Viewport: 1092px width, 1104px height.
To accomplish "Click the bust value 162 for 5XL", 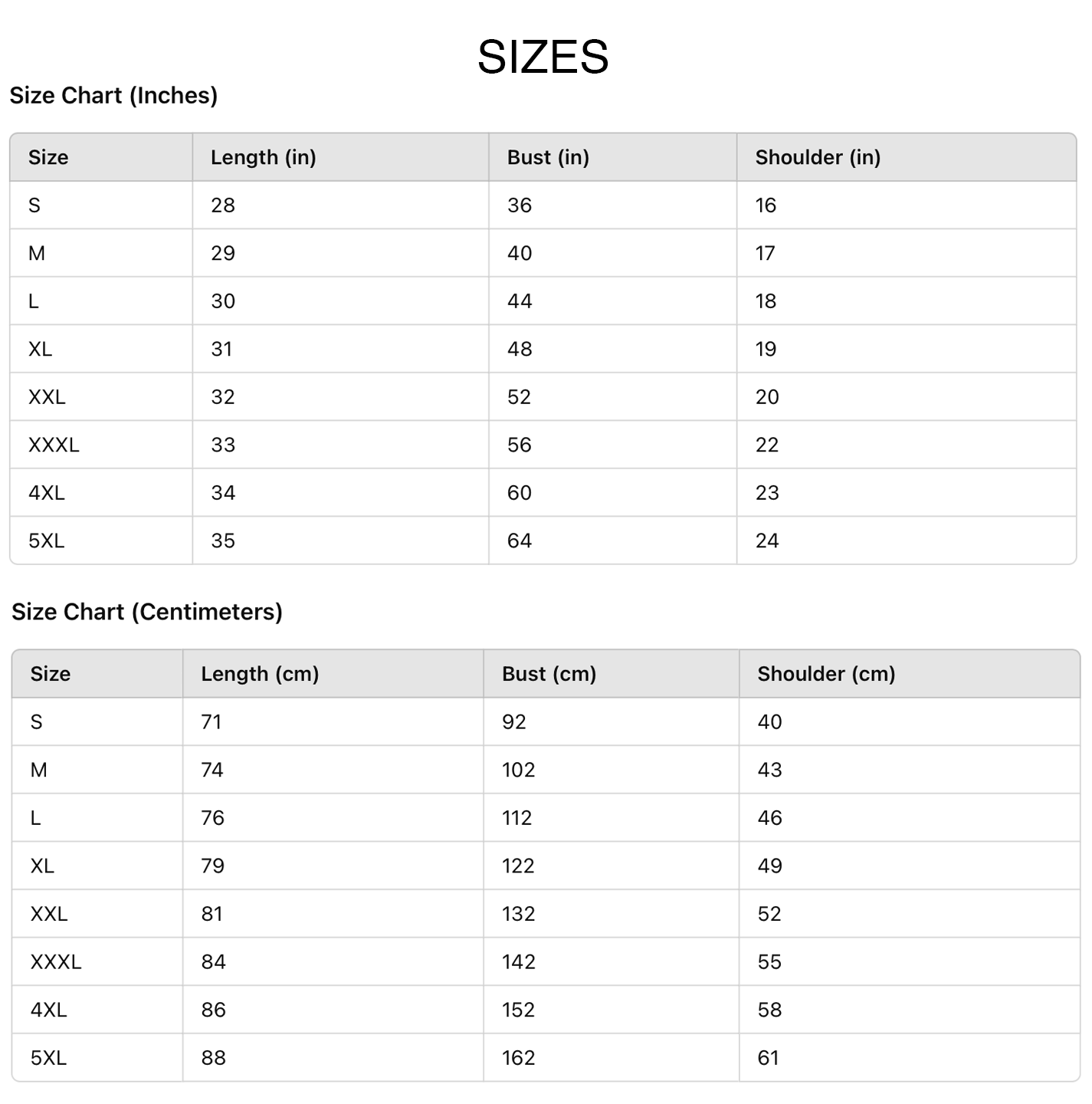I will click(519, 1058).
